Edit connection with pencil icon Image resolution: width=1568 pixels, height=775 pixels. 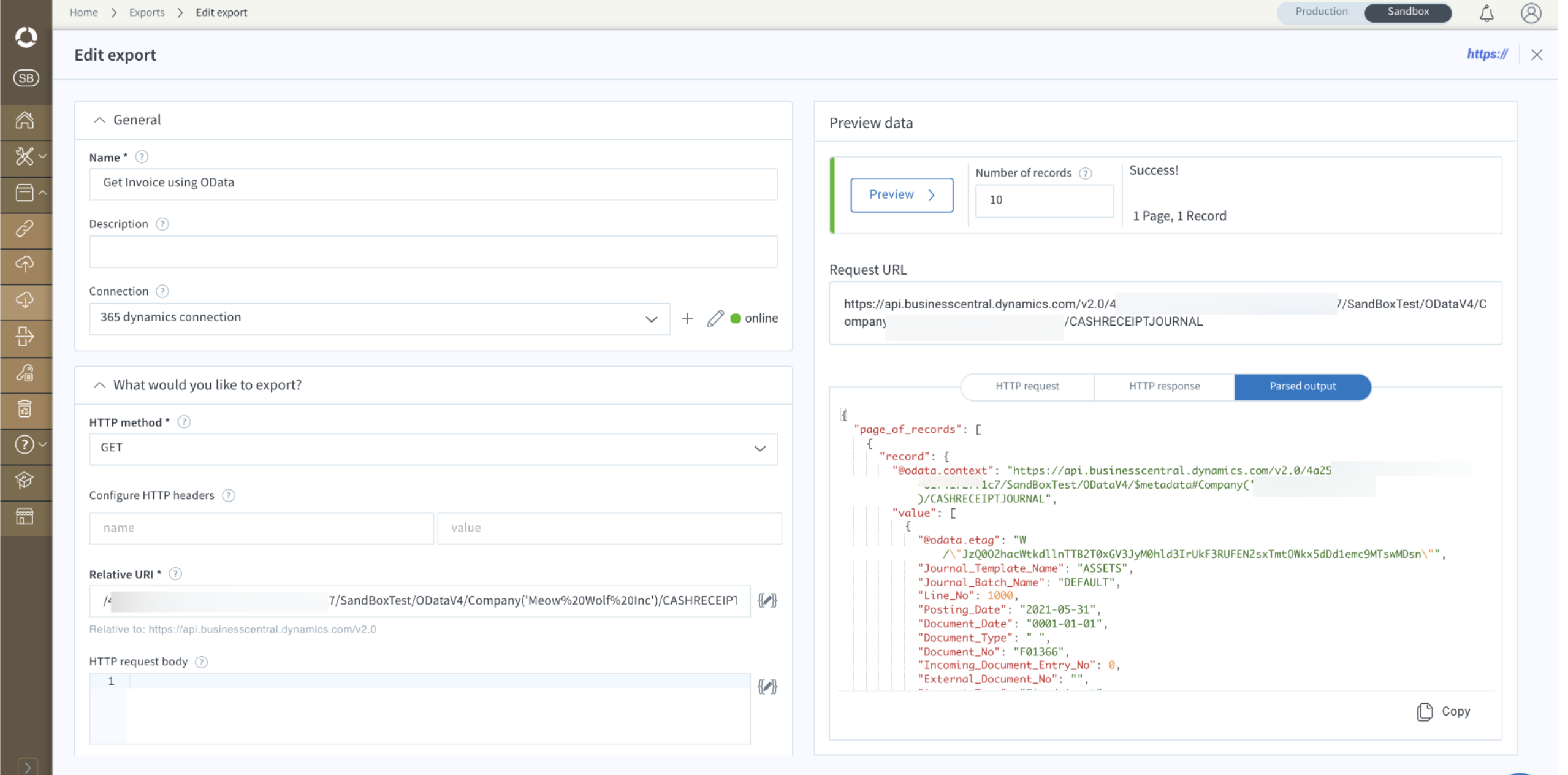[715, 318]
